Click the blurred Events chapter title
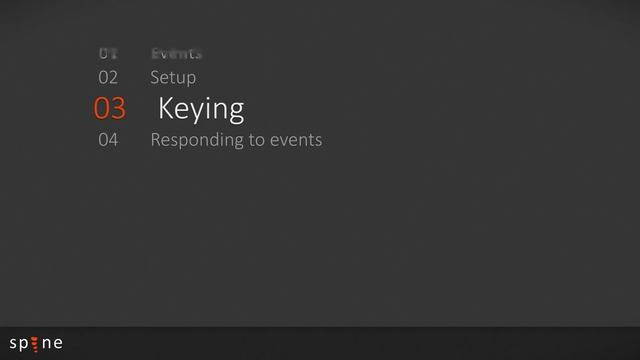The height and width of the screenshot is (360, 640). (x=176, y=53)
